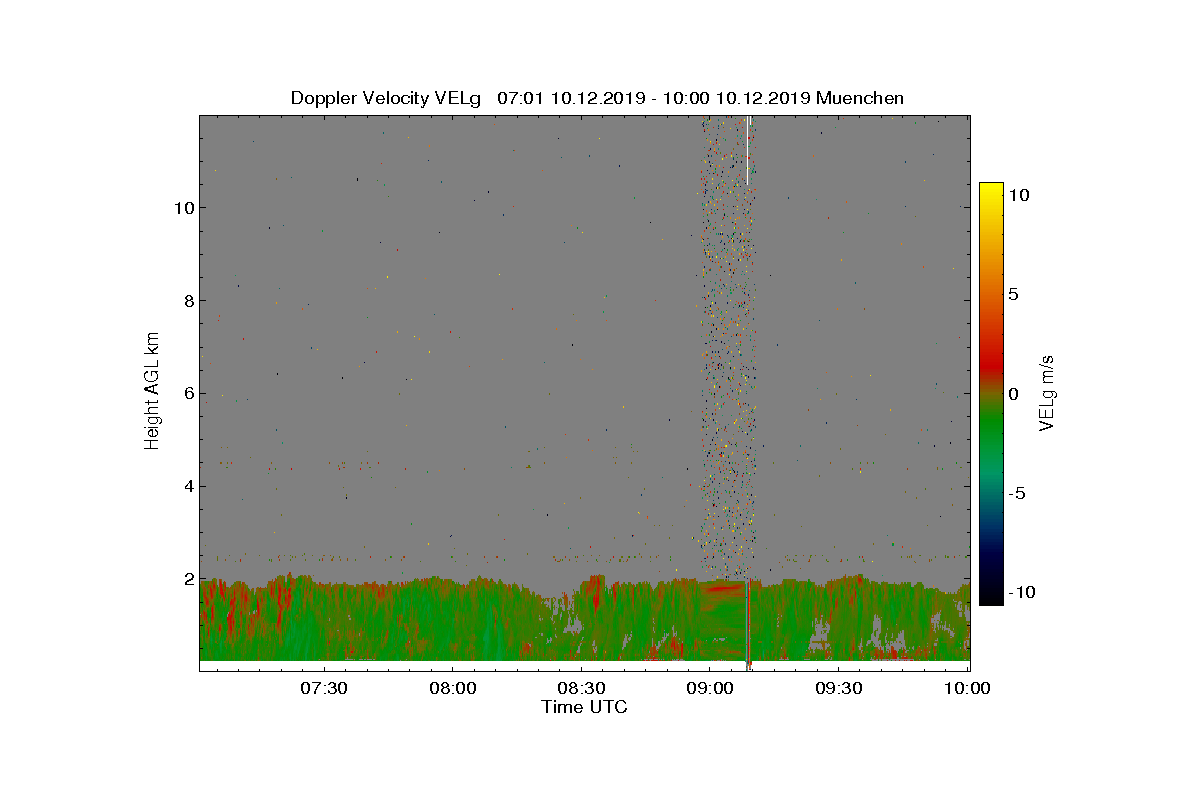
Task: Click the white vertical line near 09:10
Action: 747,150
